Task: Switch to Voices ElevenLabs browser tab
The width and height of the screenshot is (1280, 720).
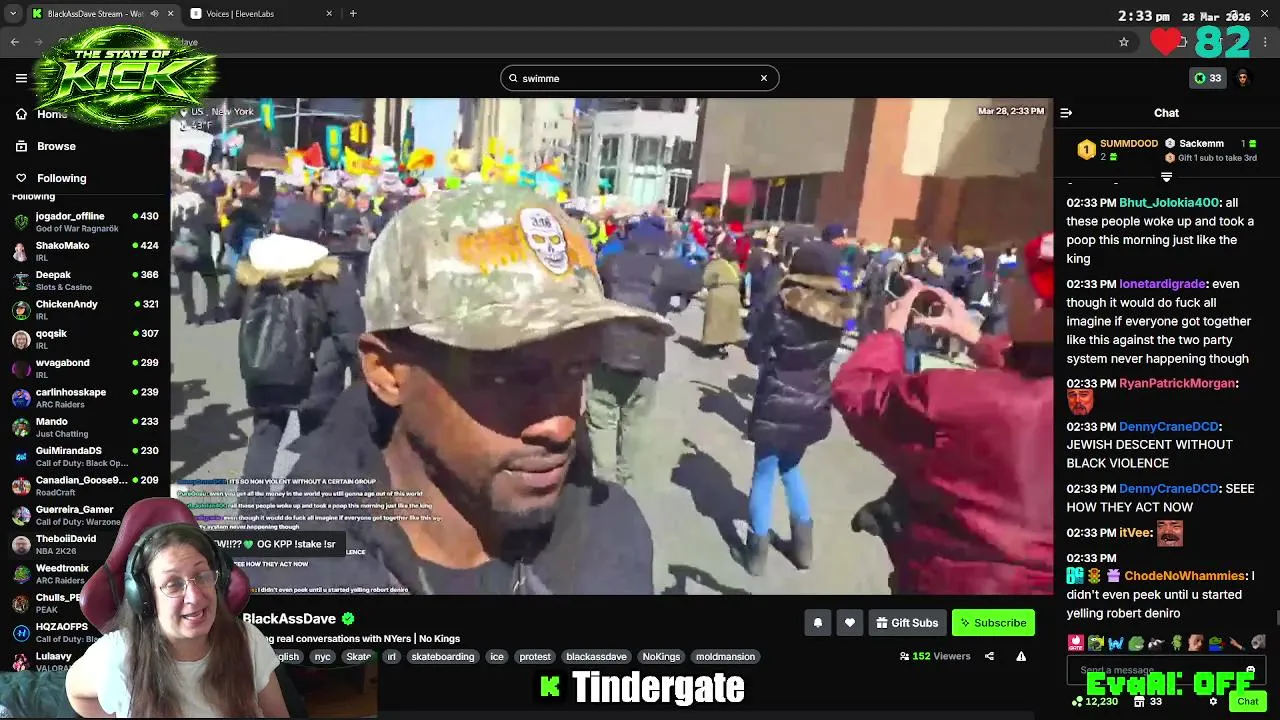Action: 262,14
